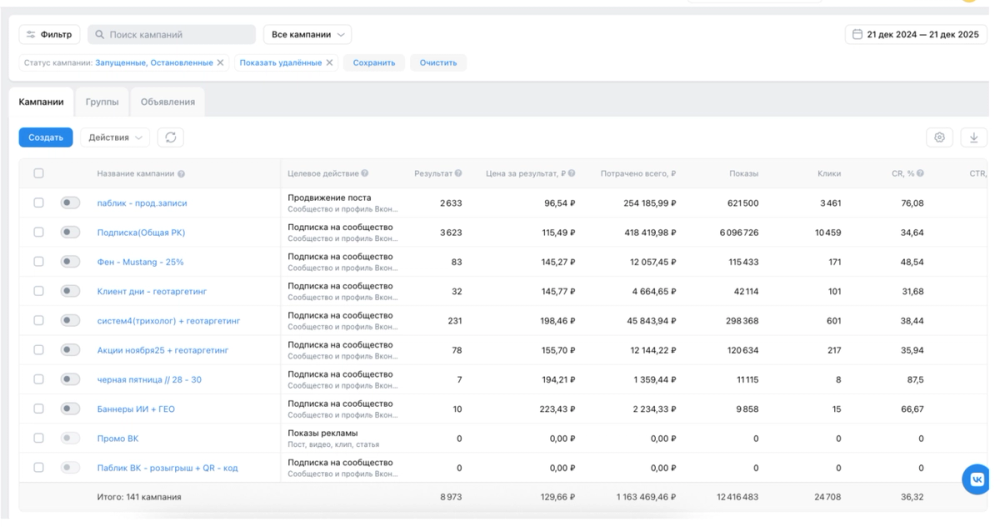The height and width of the screenshot is (527, 1000).
Task: Toggle the switch for паблик - прод.записи
Action: [x=70, y=203]
